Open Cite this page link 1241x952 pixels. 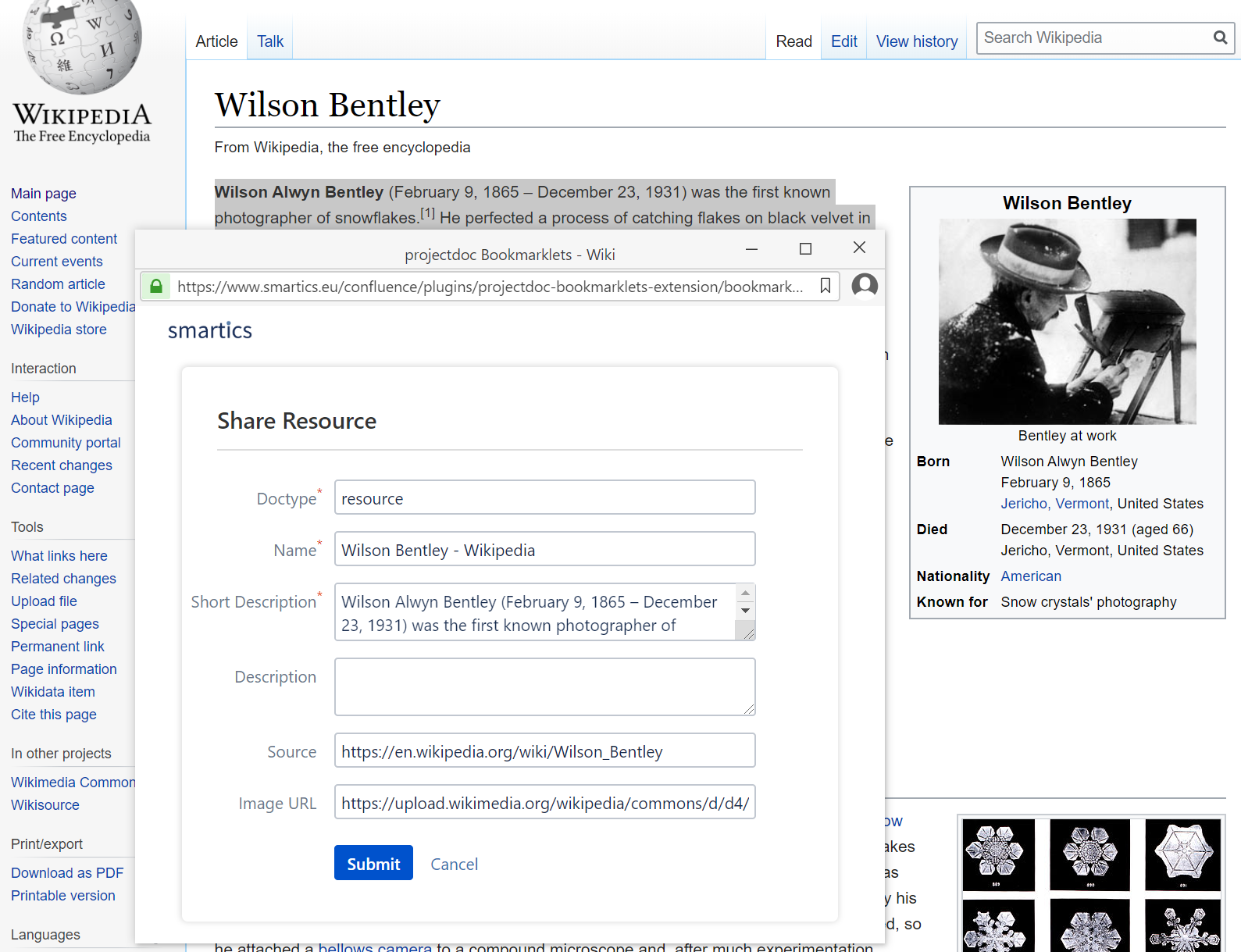54,715
